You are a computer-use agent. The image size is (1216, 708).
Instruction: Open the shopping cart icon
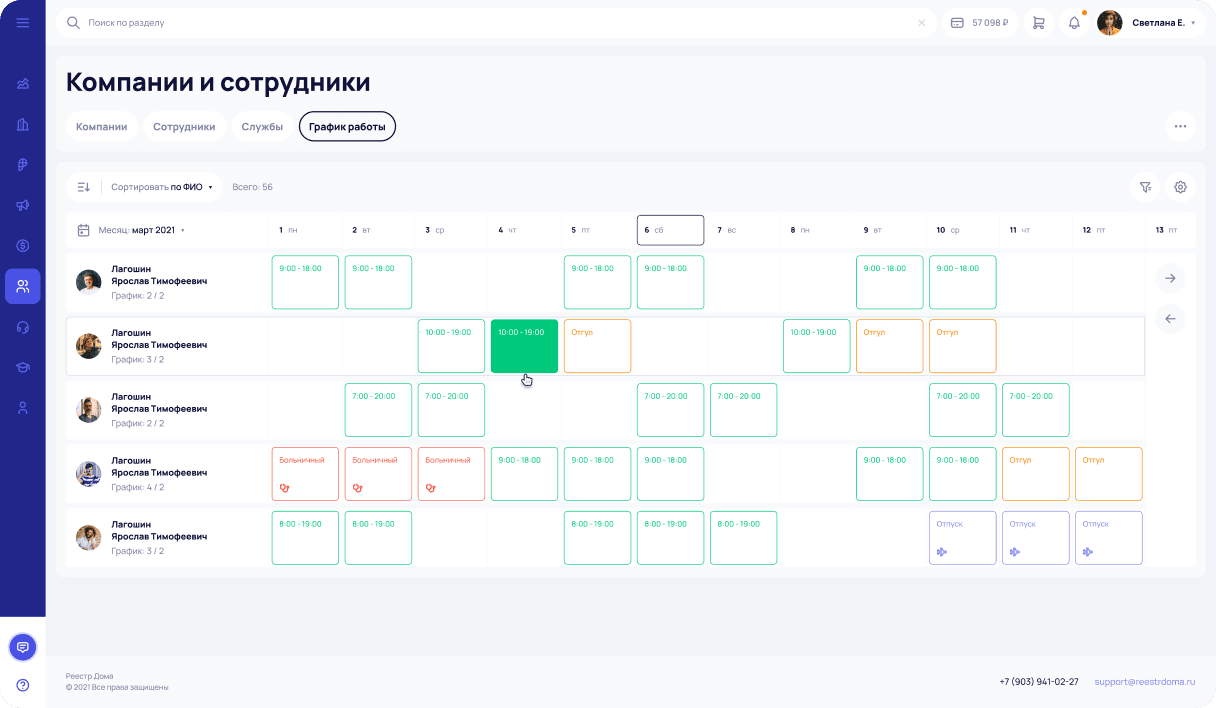tap(1038, 23)
